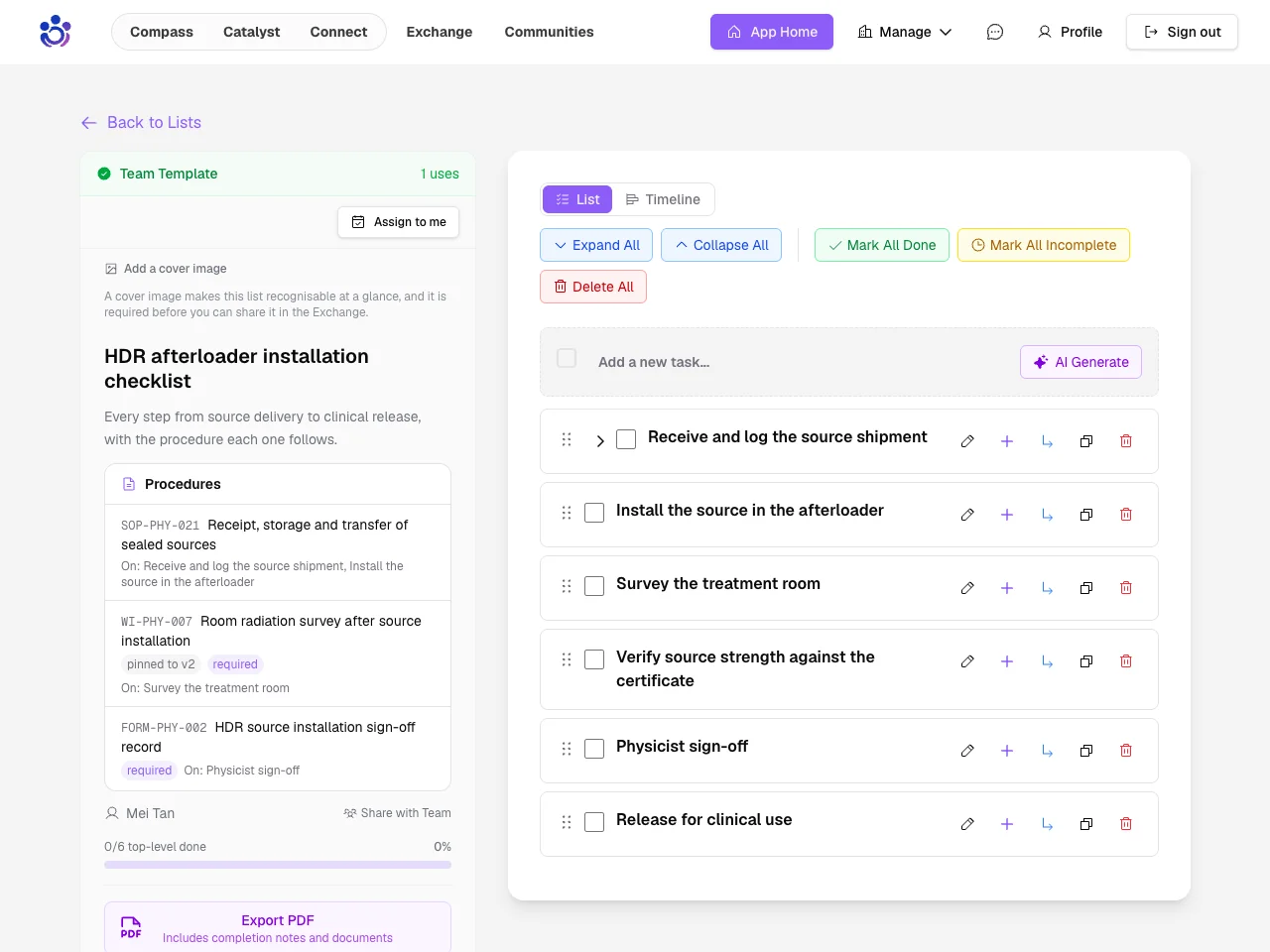Click Mark All Done
The height and width of the screenshot is (952, 1270).
882,245
